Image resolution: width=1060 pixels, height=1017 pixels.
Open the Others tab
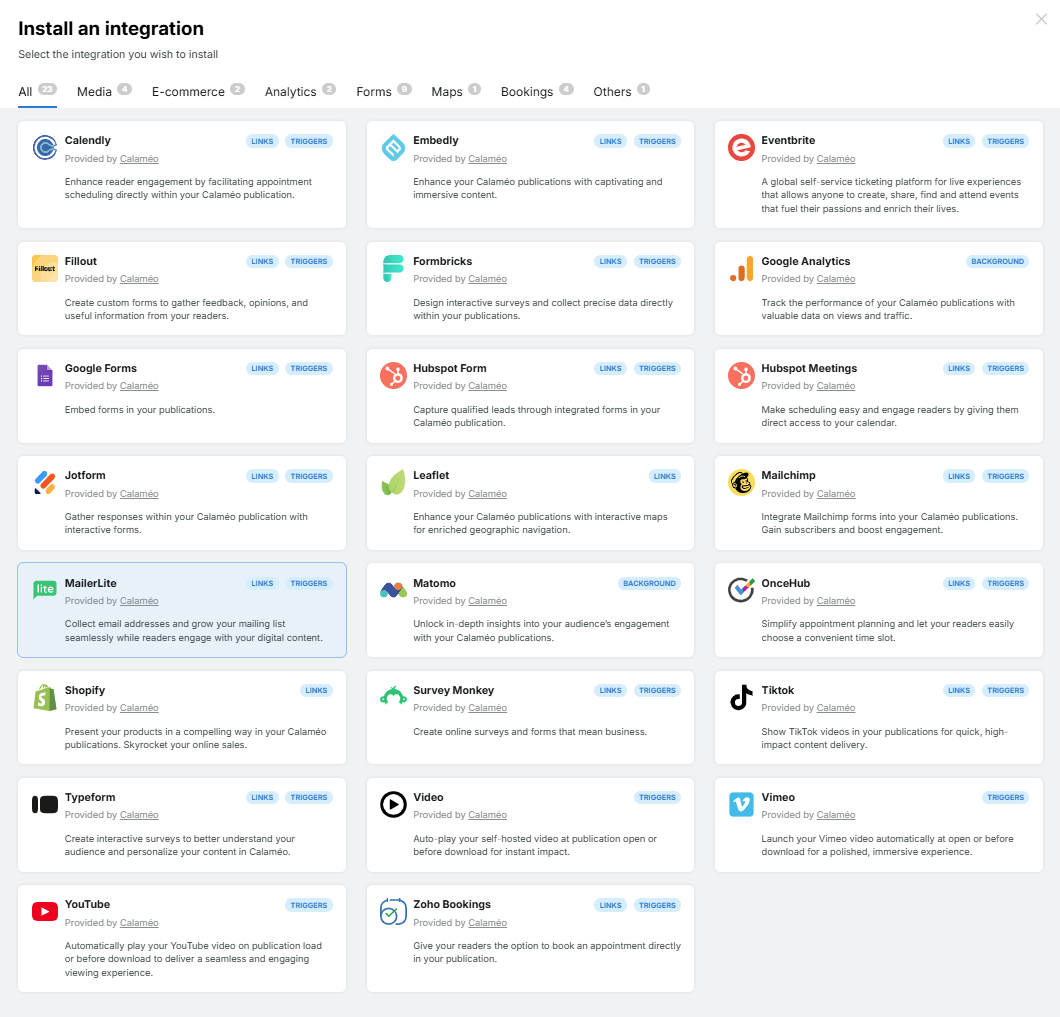point(621,91)
